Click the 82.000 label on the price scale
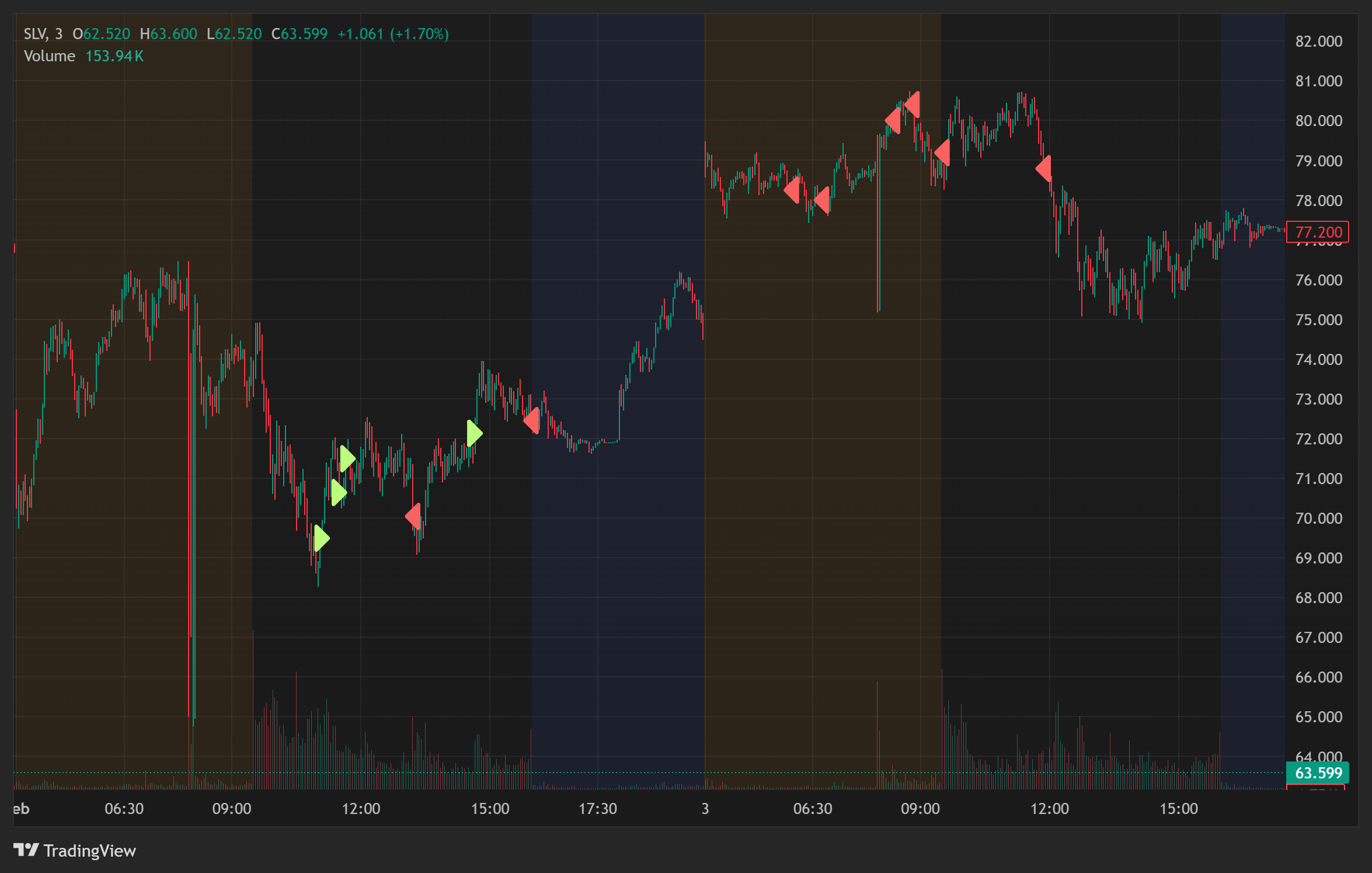 tap(1318, 41)
